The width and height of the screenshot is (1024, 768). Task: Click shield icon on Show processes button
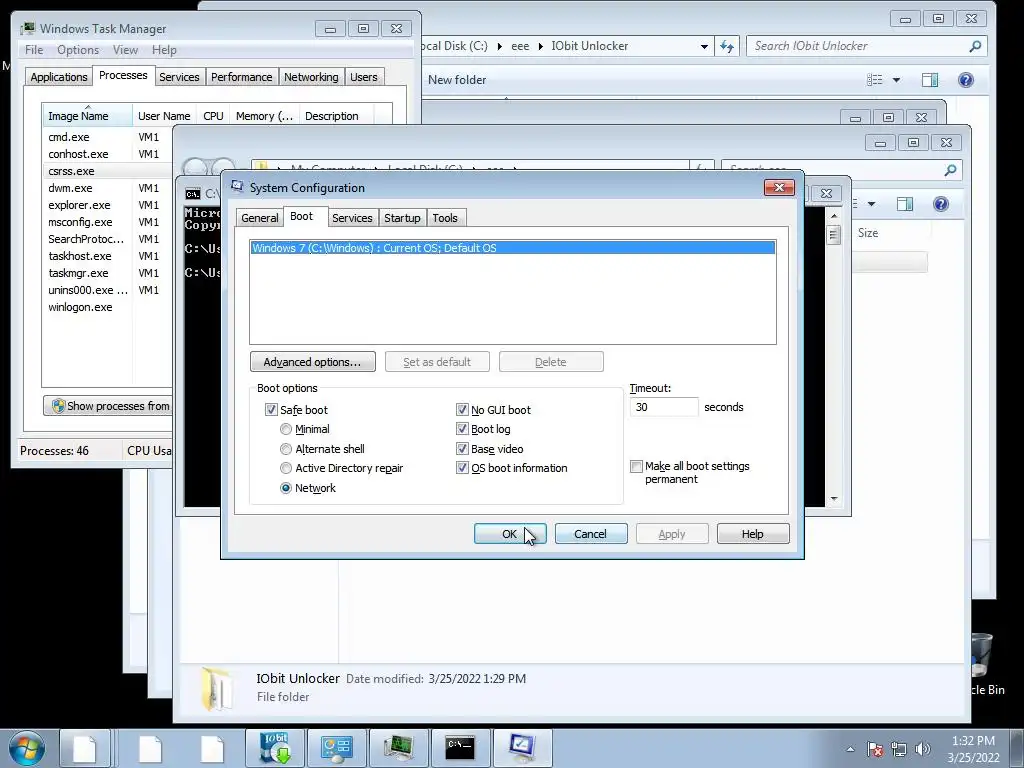coord(58,406)
